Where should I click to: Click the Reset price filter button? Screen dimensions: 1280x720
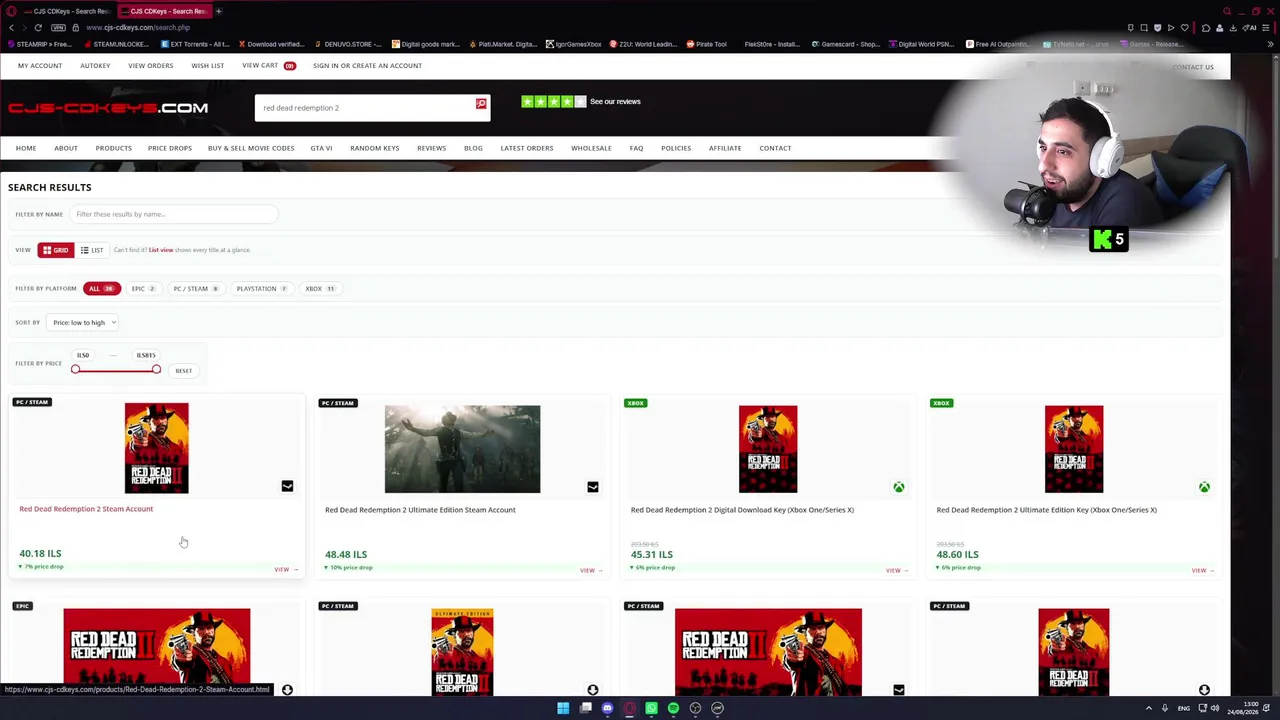point(183,371)
